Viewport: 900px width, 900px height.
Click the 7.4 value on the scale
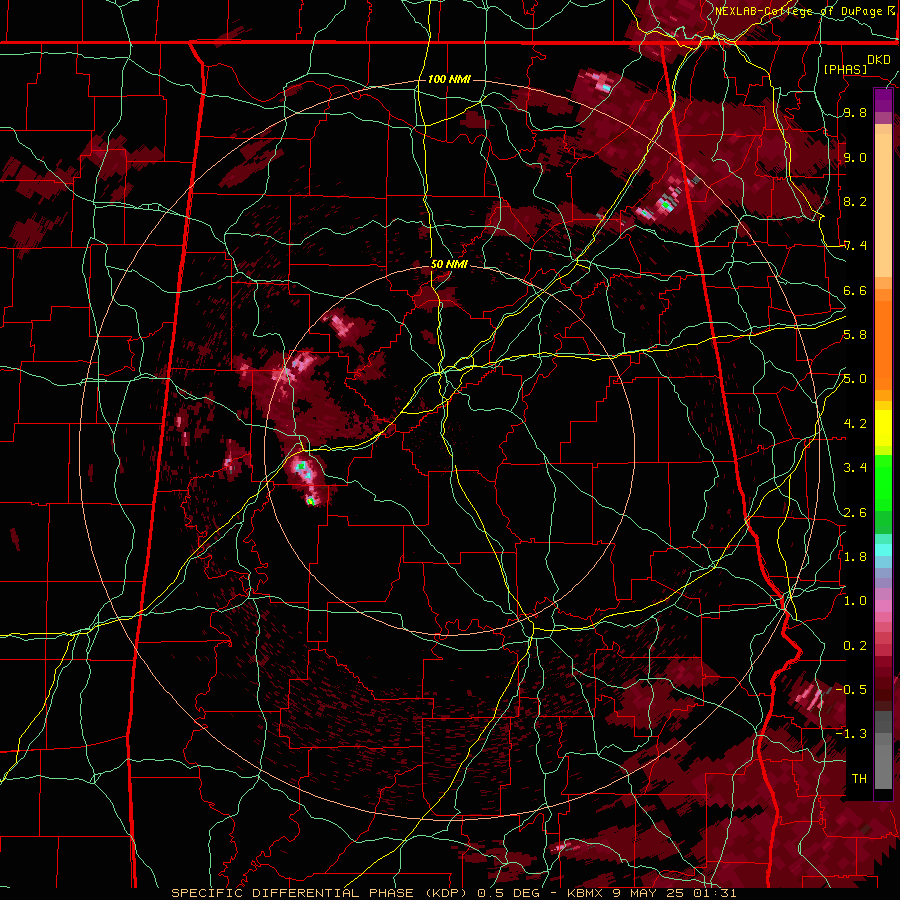point(855,246)
